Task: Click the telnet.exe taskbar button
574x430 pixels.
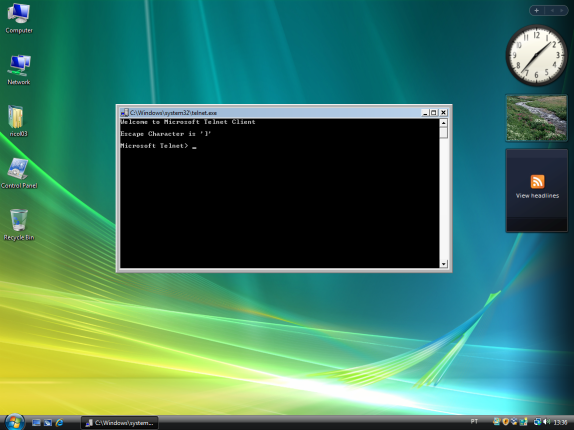Action: pos(120,423)
